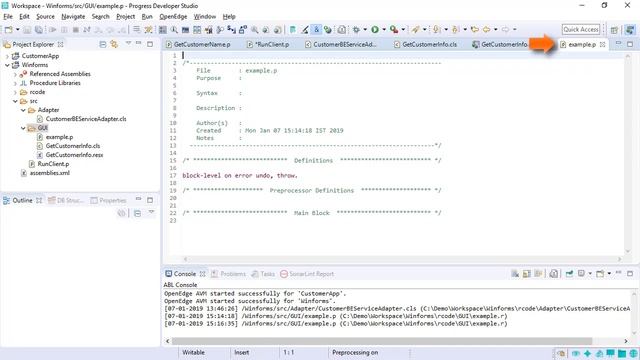This screenshot has width=640, height=360.
Task: Click the Debug gear icon in toolbar
Action: (x=356, y=29)
